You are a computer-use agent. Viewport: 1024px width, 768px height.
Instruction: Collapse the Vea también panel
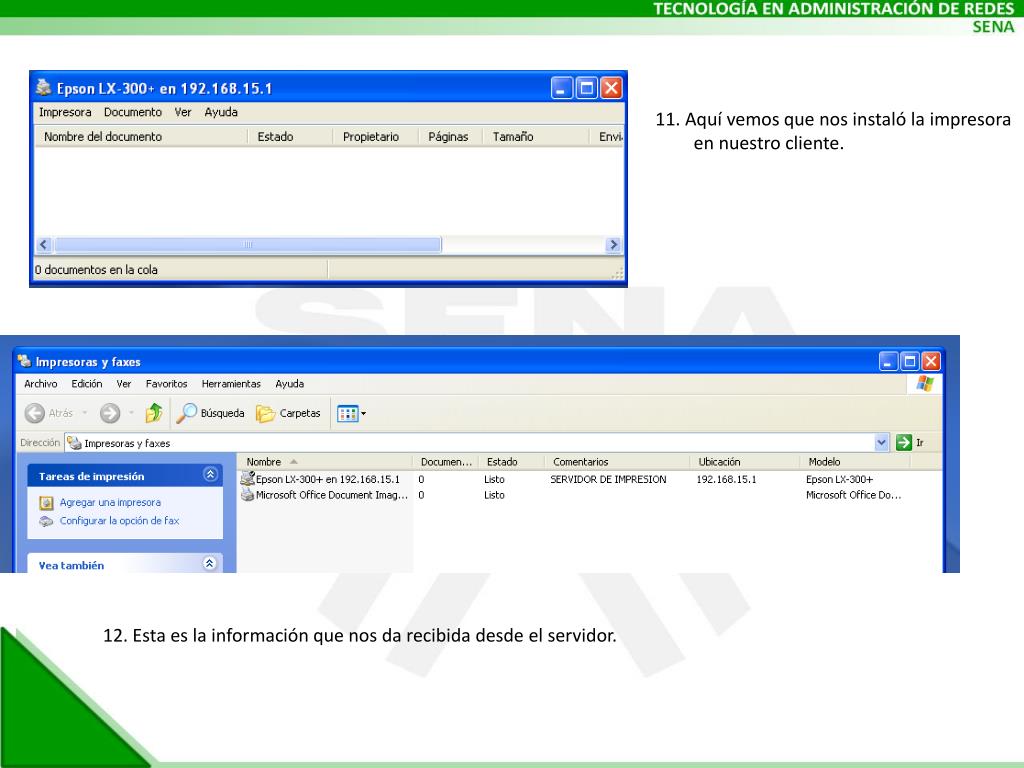pyautogui.click(x=210, y=564)
